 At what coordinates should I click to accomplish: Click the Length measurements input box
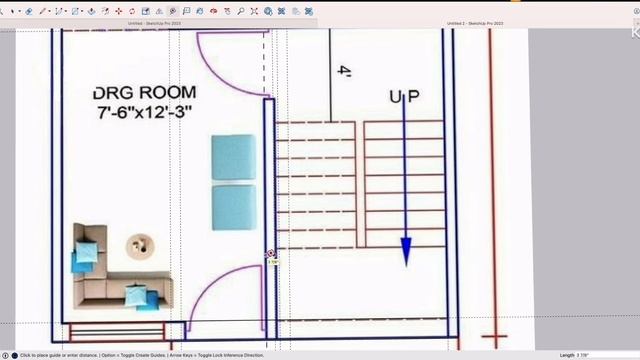point(608,356)
